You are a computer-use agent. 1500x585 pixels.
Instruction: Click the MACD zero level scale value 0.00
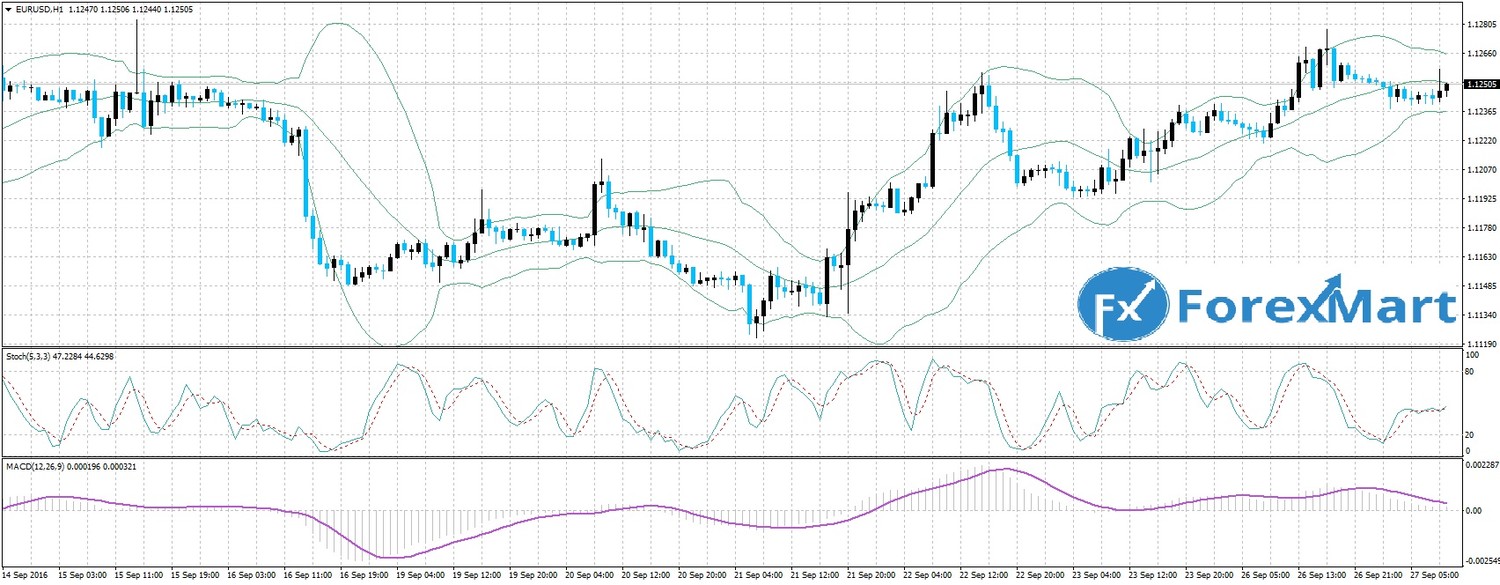1472,510
